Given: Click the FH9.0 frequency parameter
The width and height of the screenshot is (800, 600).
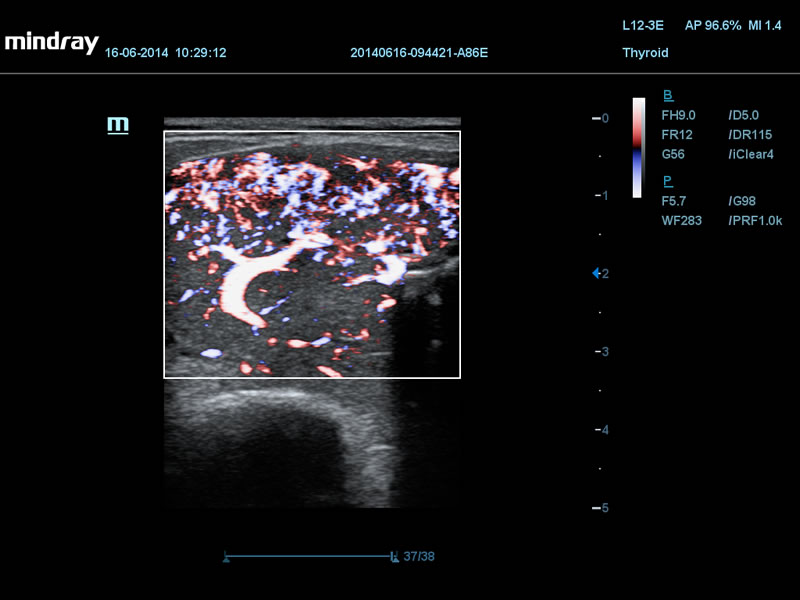Looking at the screenshot, I should [678, 116].
